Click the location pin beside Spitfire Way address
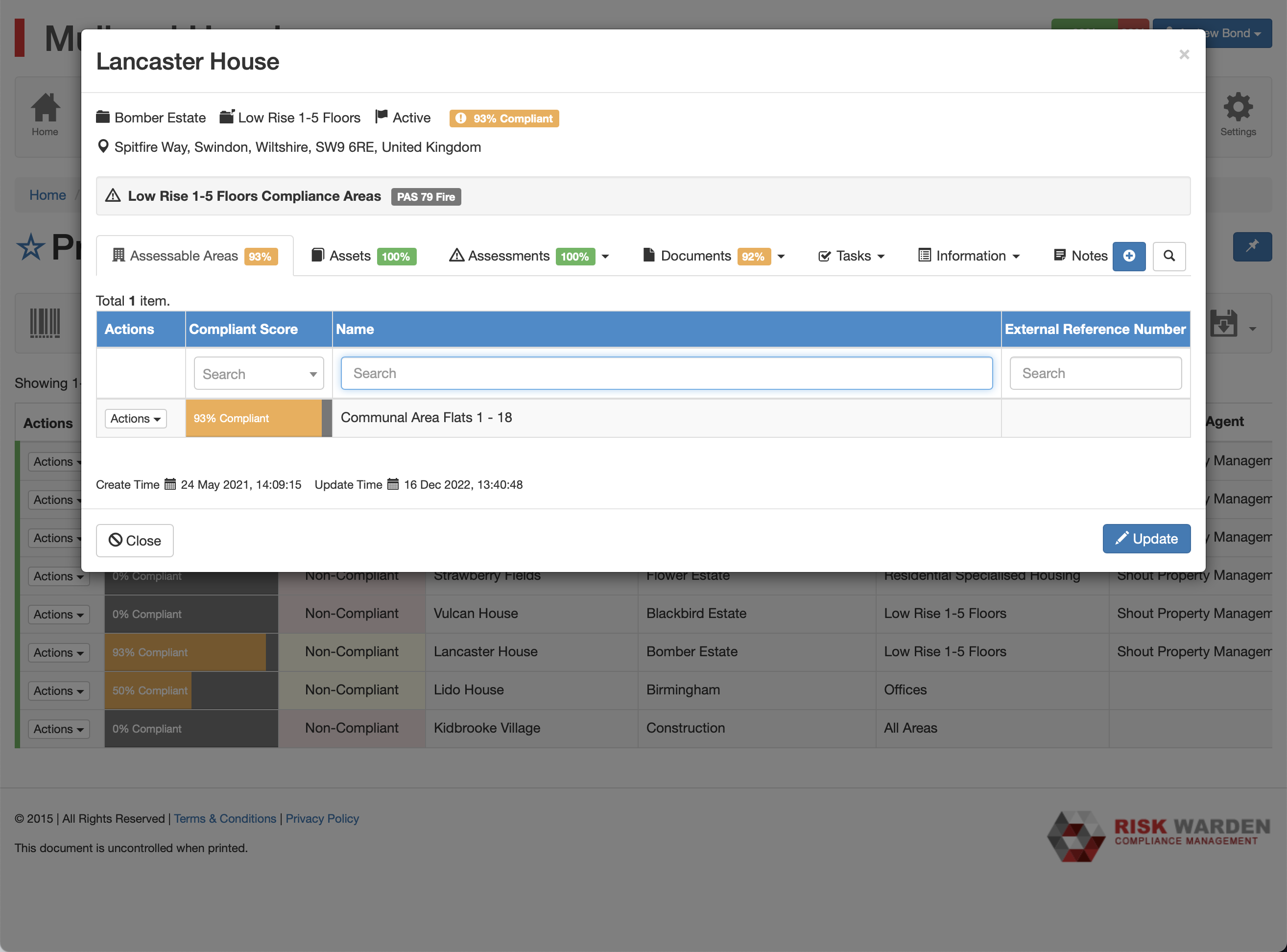 [x=103, y=146]
